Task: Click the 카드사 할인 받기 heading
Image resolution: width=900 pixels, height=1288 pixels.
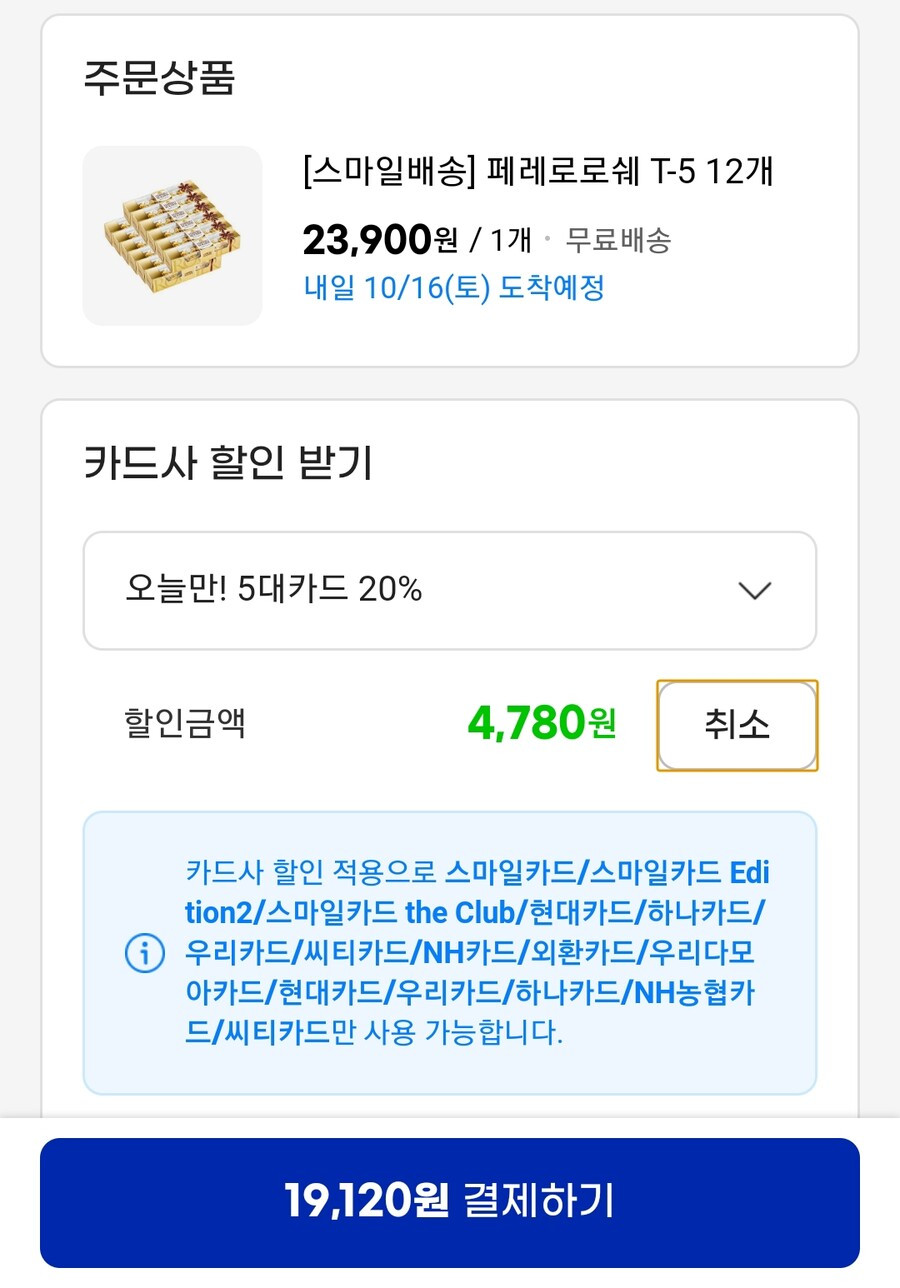Action: click(x=228, y=463)
